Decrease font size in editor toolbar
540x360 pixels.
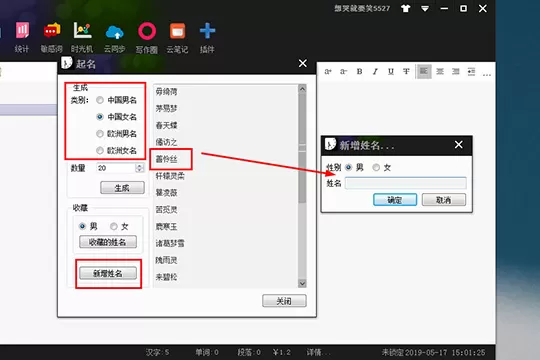[343, 71]
